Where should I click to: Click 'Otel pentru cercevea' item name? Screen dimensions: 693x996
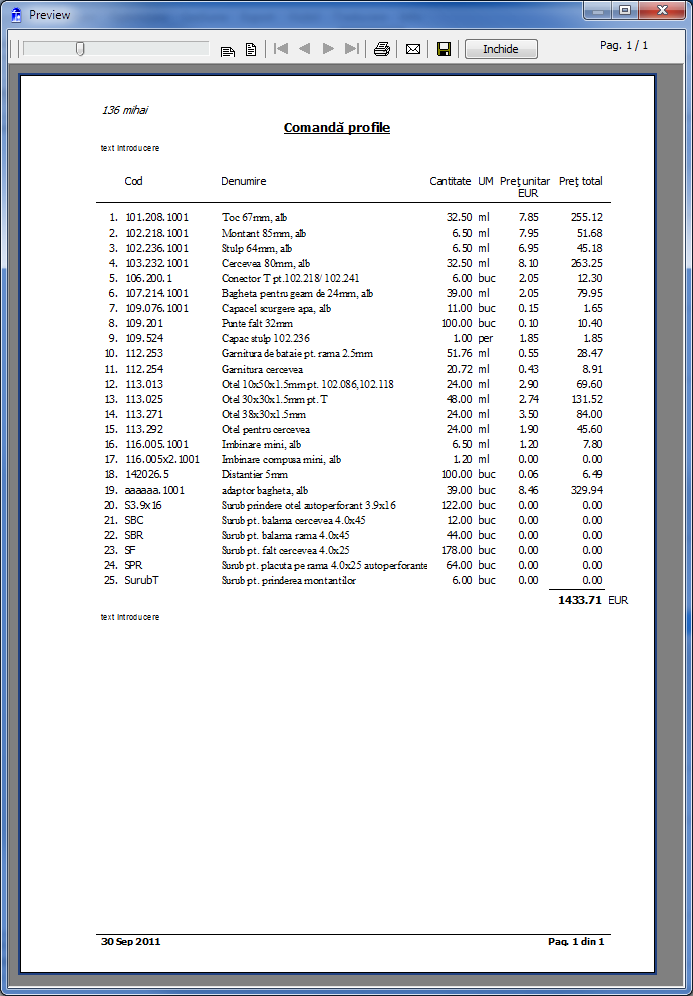coord(266,429)
